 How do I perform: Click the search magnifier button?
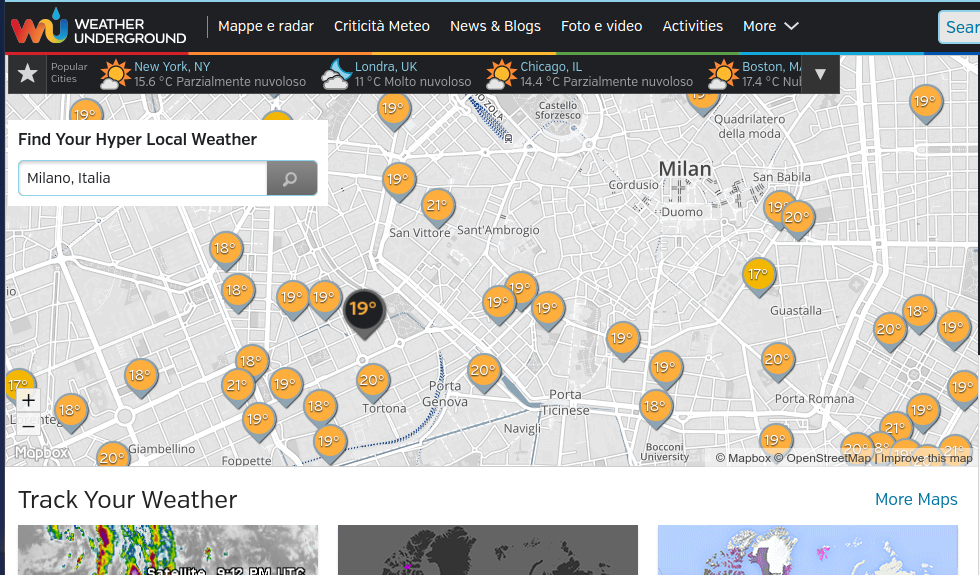click(291, 179)
